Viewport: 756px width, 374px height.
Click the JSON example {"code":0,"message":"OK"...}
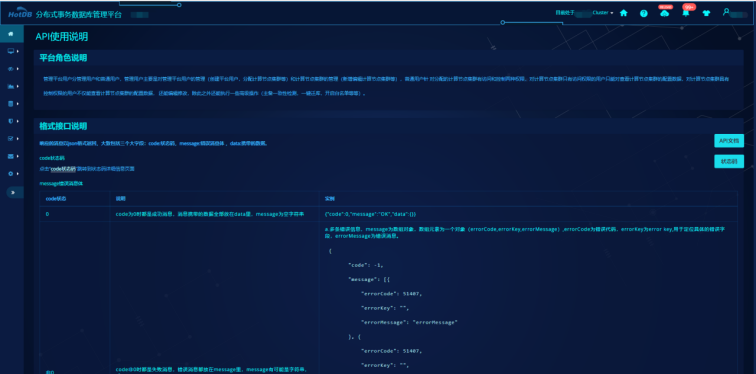371,214
